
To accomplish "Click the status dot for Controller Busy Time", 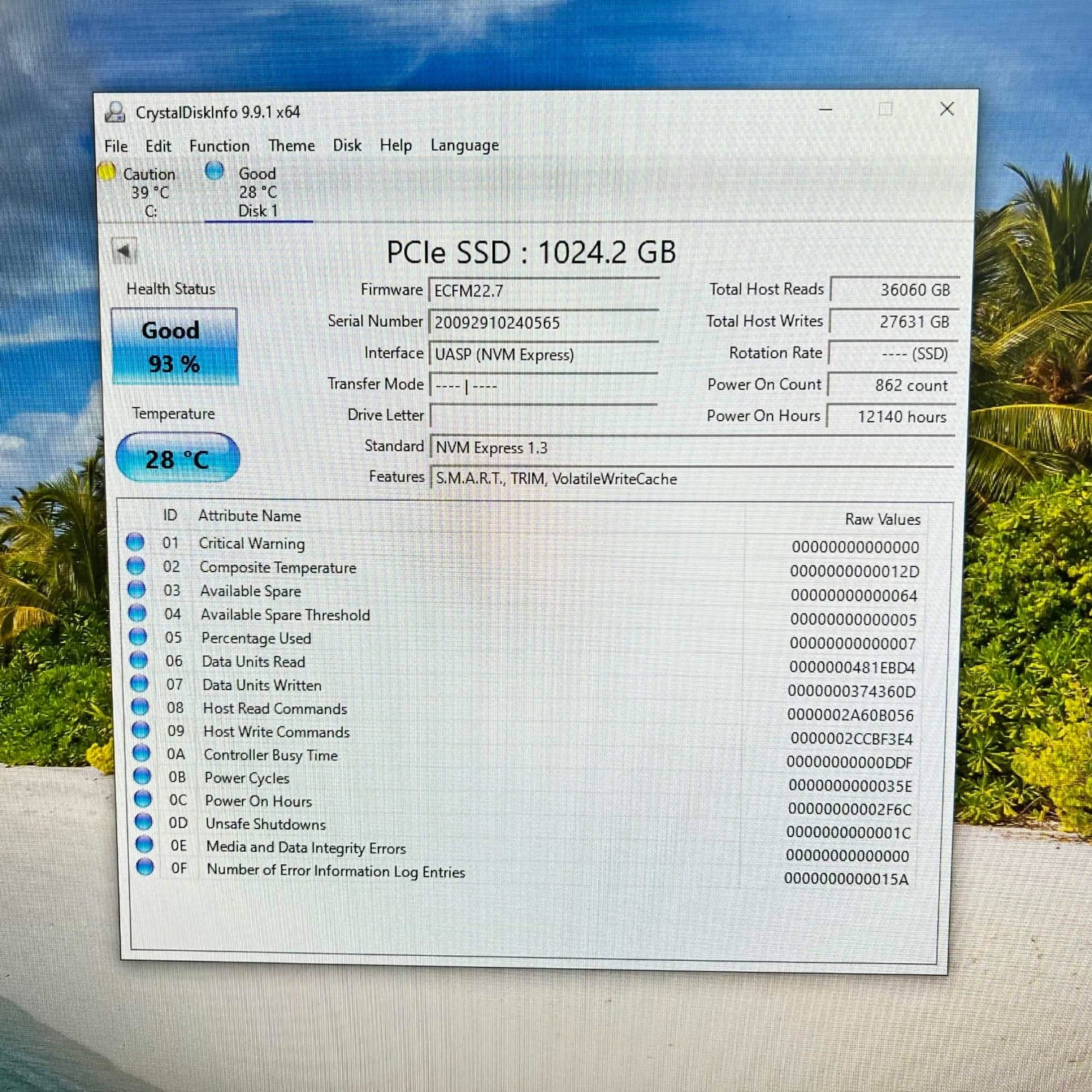I will 141,753.
